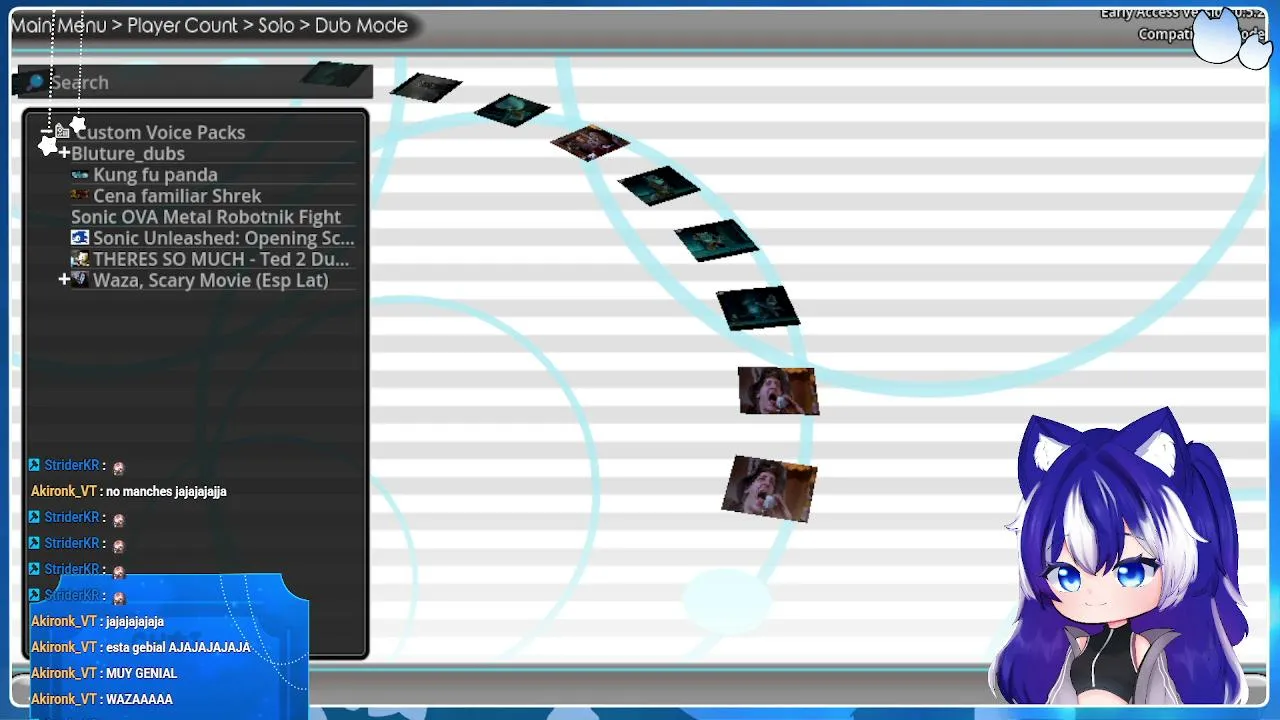The height and width of the screenshot is (720, 1280).
Task: Click the 'esta gebial AJAJAJAJAJA' chat message
Action: (178, 647)
